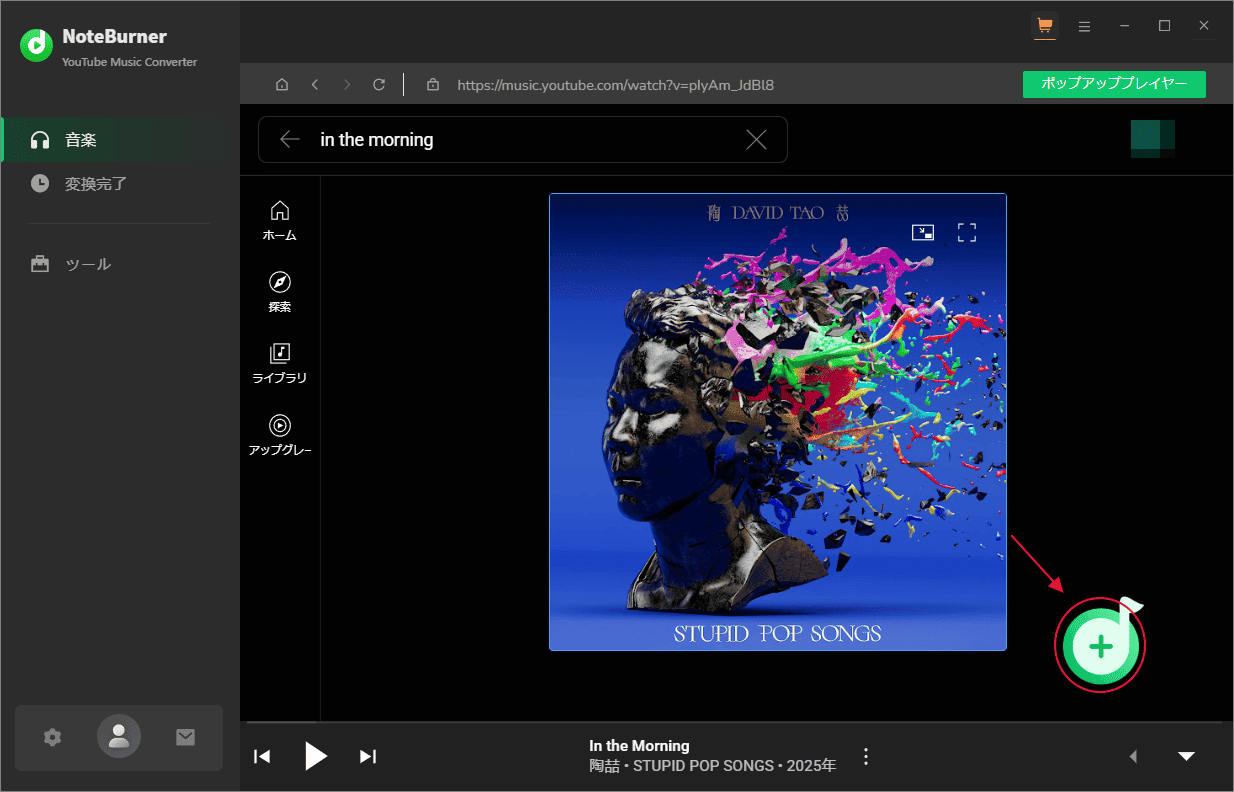Screen dimensions: 1234x792
Task: Open album STUPID POP SONGS link in player bar
Action: 704,766
